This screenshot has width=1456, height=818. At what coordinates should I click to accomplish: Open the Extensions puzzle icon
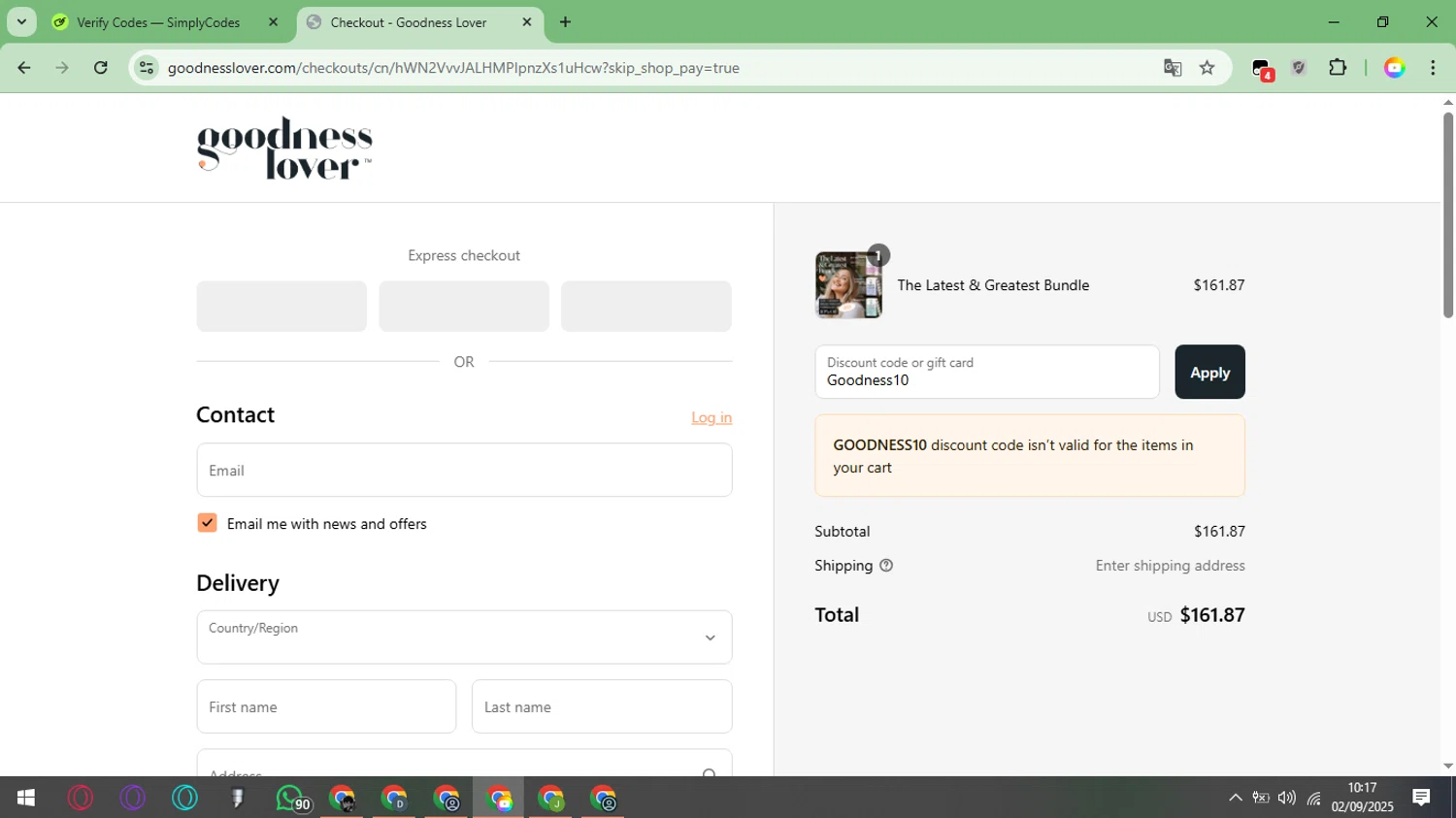(1338, 68)
